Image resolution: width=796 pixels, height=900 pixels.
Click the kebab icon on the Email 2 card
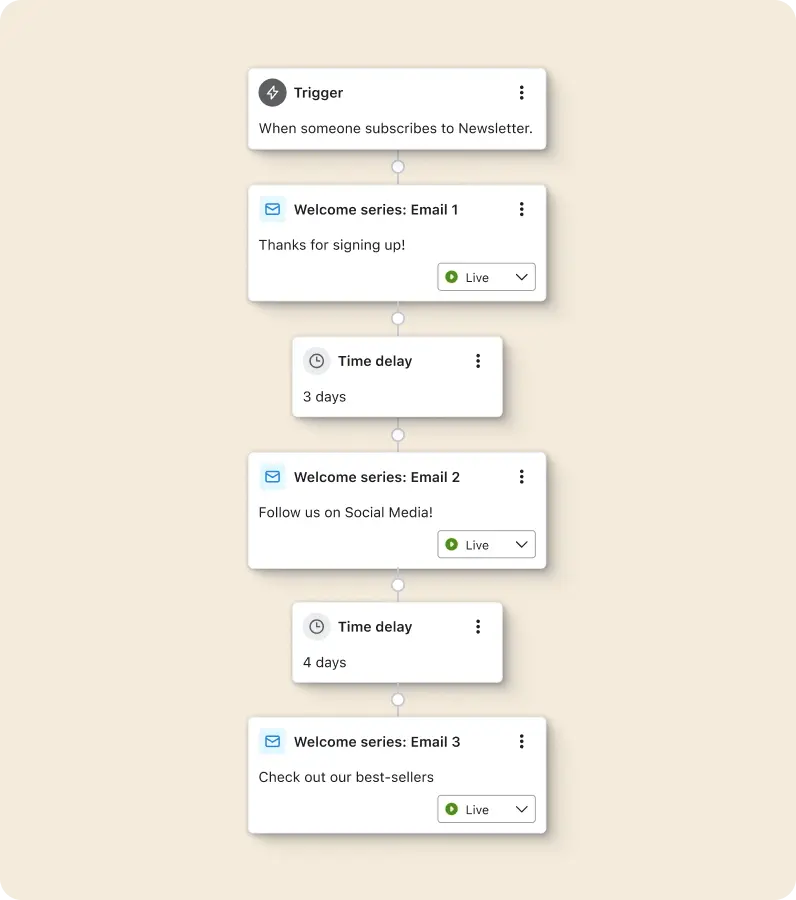[521, 477]
